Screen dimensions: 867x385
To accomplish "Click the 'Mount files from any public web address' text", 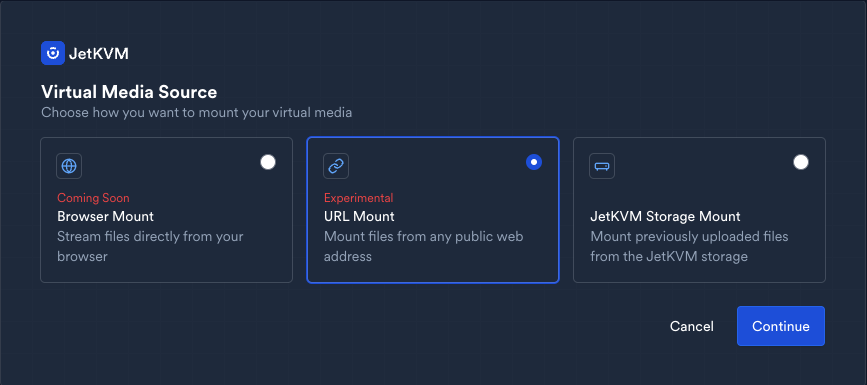I will 424,247.
